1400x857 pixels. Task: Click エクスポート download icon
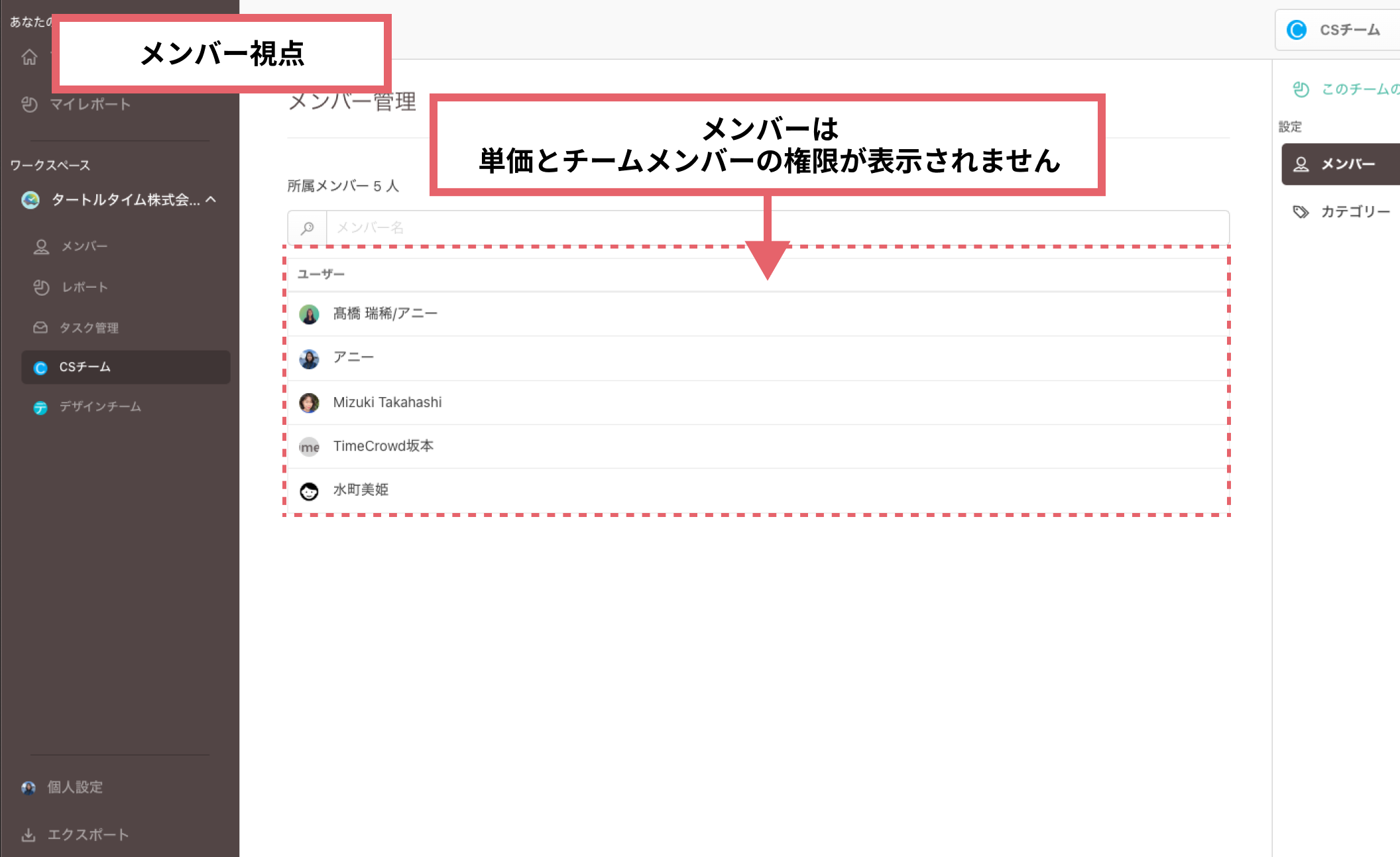click(x=29, y=834)
